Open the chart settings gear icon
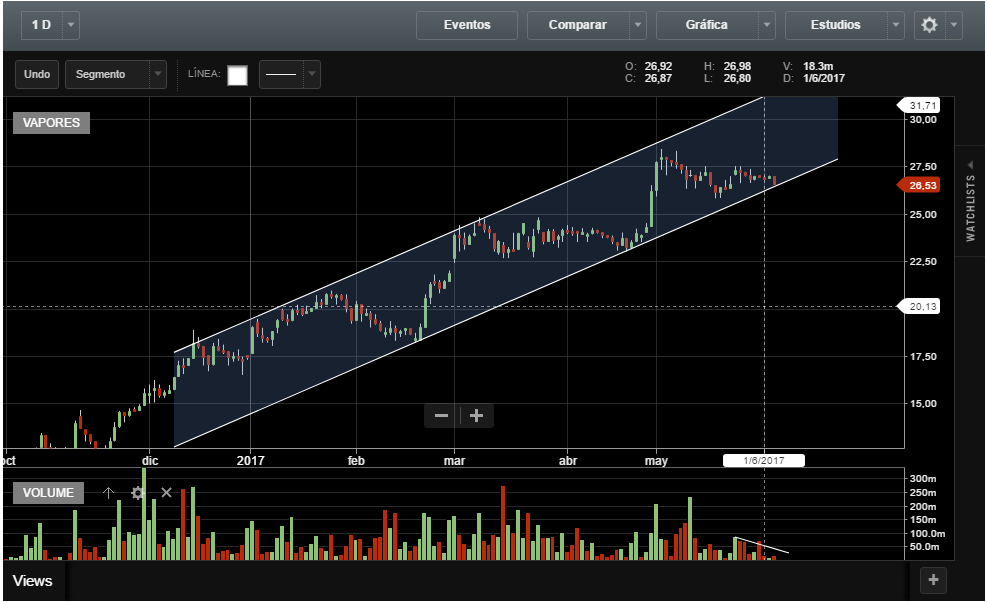Image resolution: width=987 pixels, height=602 pixels. 929,25
